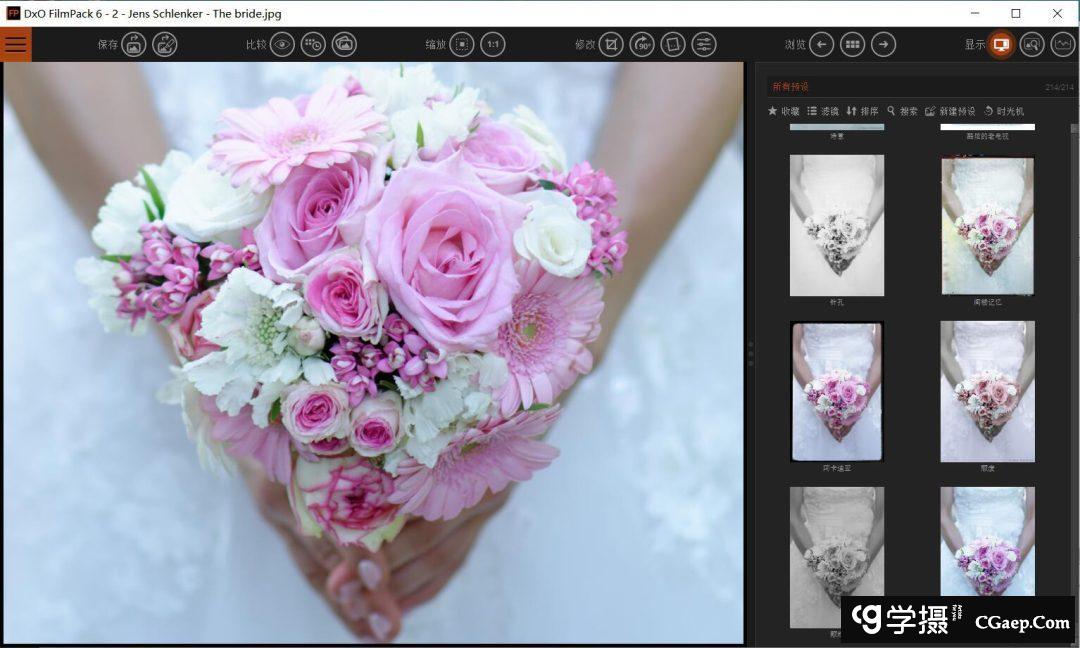The width and height of the screenshot is (1080, 648).
Task: Click the horizon straighten tool icon
Action: [673, 44]
